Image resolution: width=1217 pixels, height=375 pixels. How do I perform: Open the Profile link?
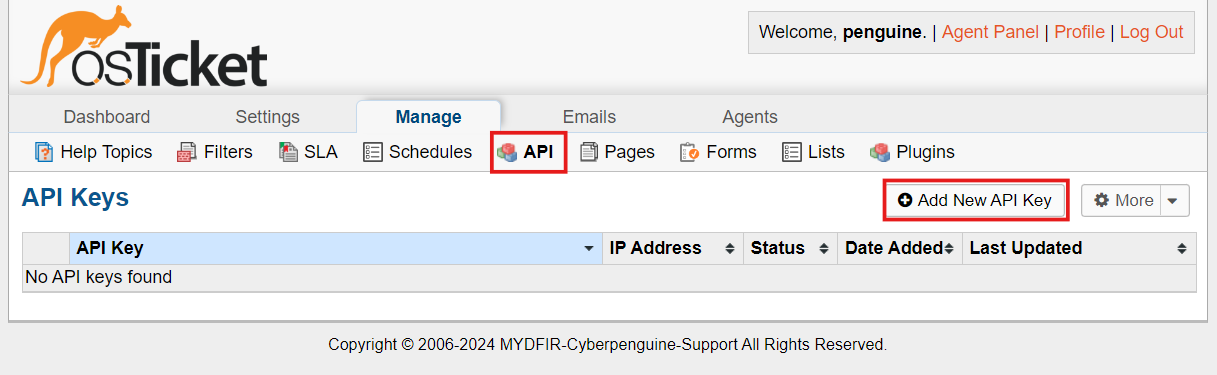[x=1079, y=32]
